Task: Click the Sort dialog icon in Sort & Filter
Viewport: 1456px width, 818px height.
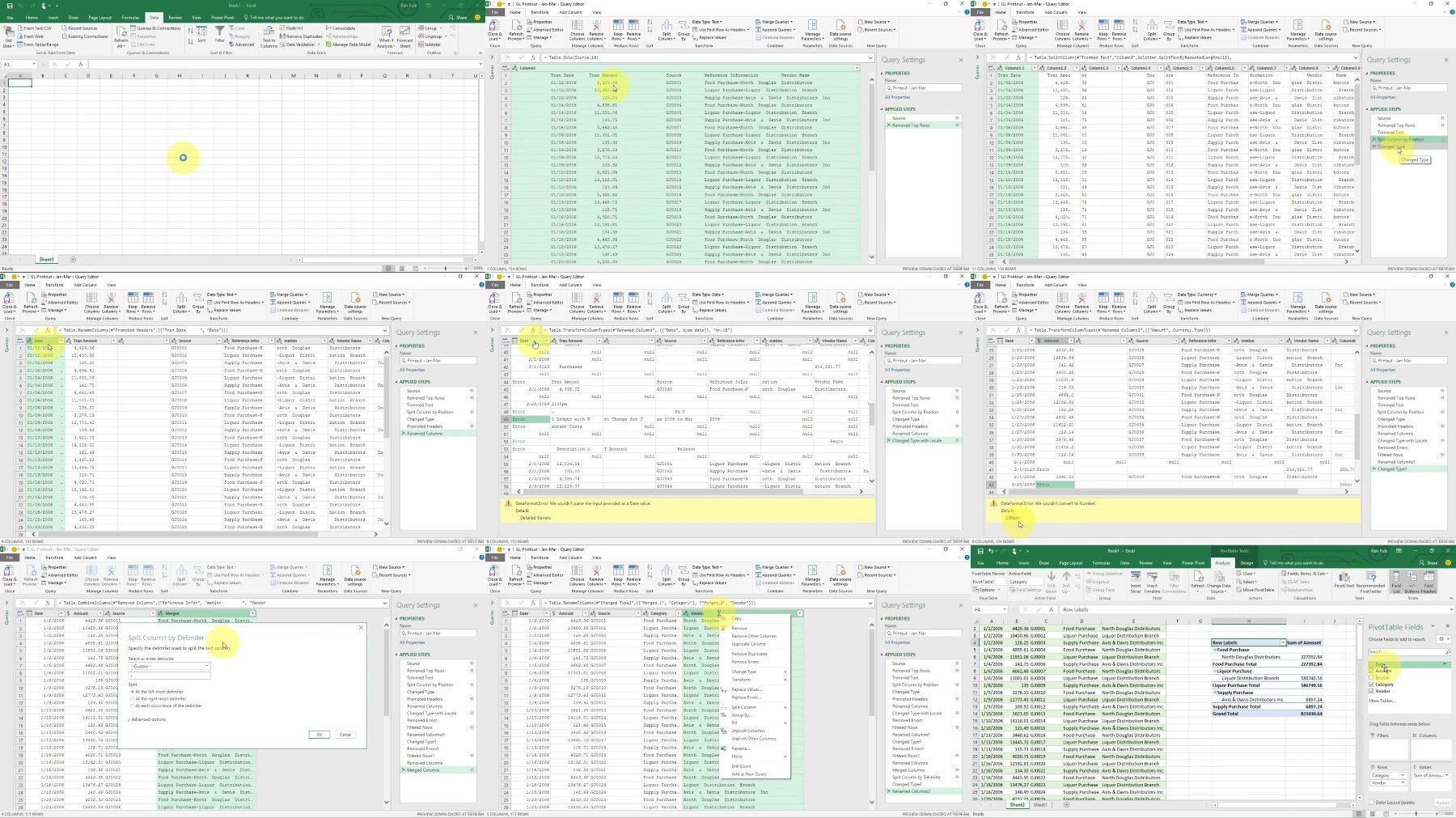Action: click(201, 32)
